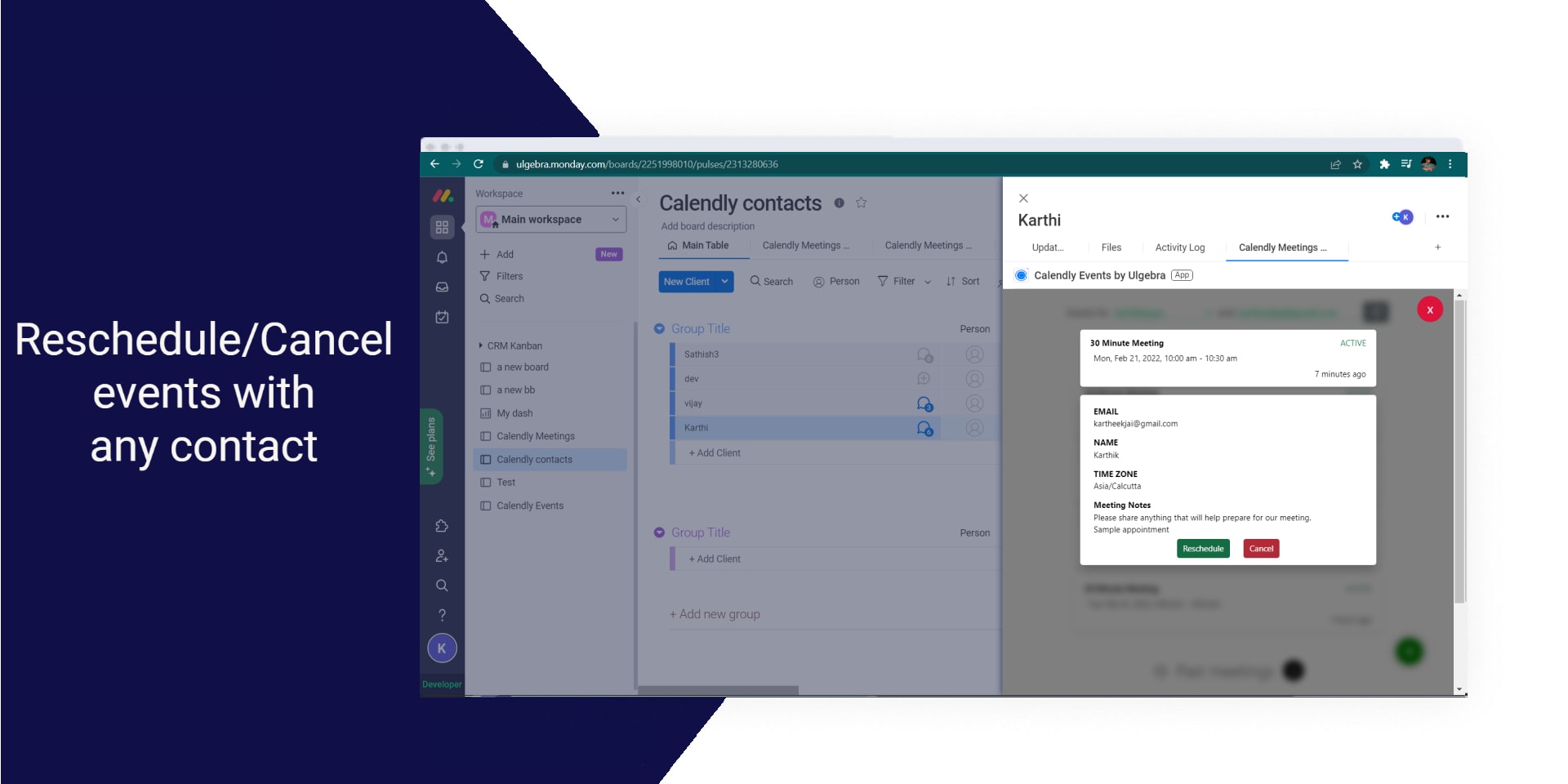Bookmark the page with the star icon

[x=1357, y=164]
